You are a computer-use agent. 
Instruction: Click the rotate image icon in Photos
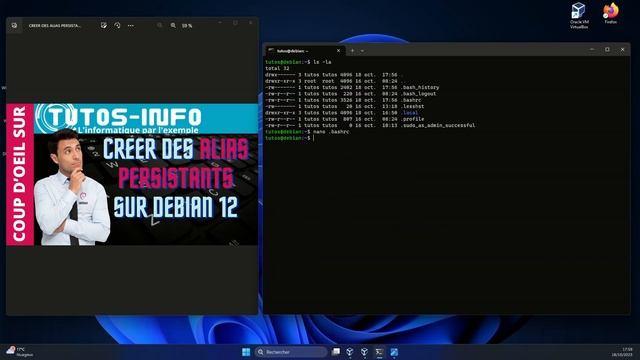coord(117,25)
